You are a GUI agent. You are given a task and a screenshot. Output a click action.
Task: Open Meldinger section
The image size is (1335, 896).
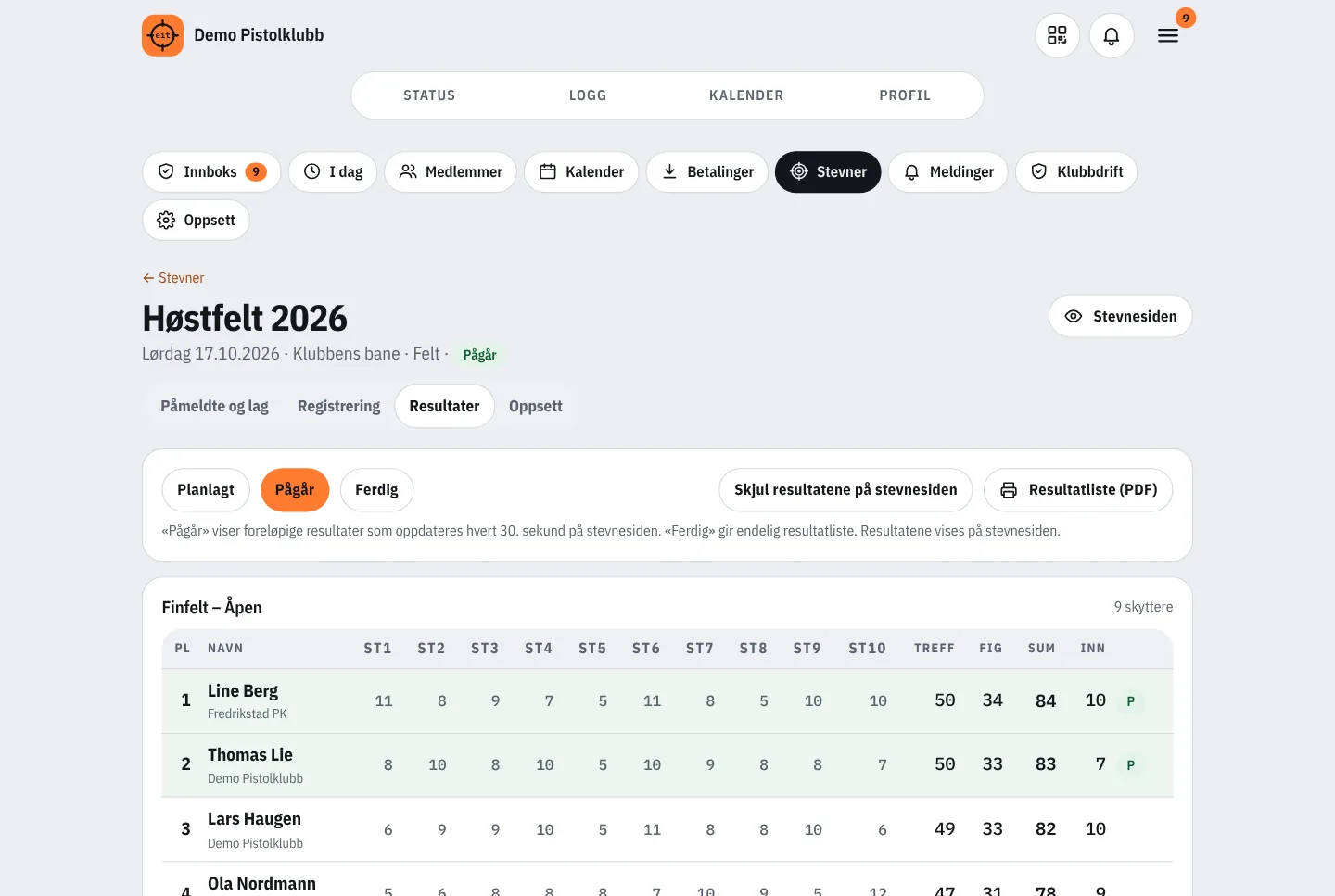pyautogui.click(x=948, y=171)
